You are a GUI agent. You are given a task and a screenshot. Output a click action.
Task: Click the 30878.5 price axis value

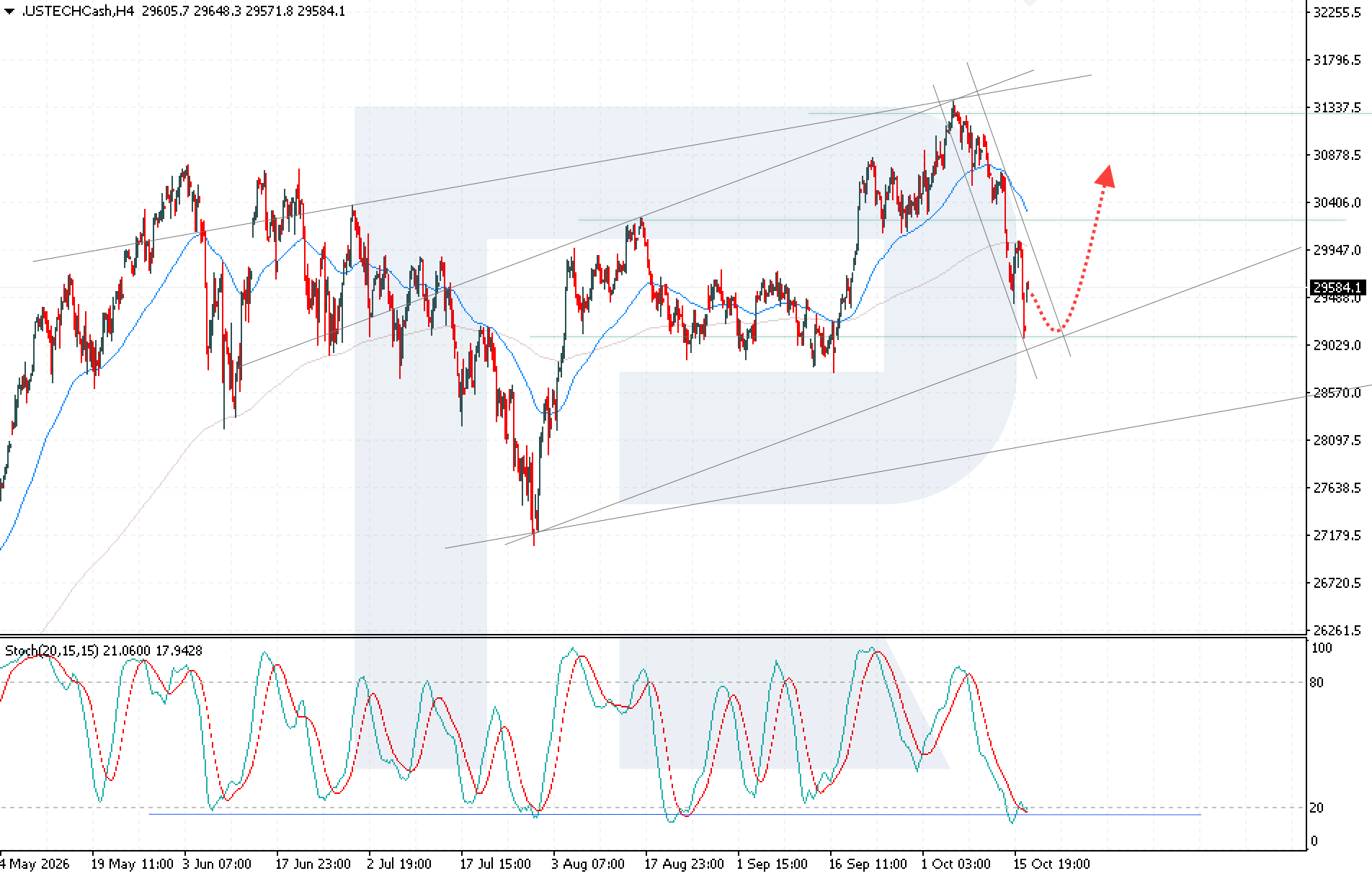tap(1337, 155)
